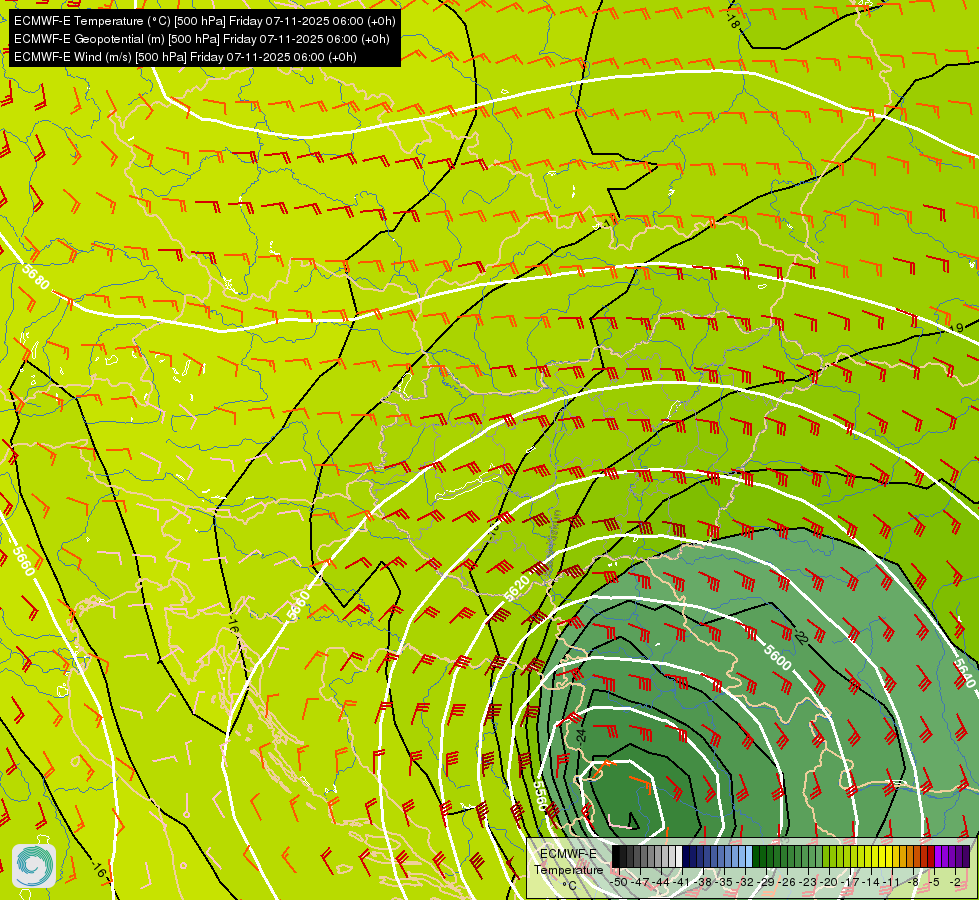Click the -23 tick label on scale
The image size is (979, 900).
tap(808, 882)
